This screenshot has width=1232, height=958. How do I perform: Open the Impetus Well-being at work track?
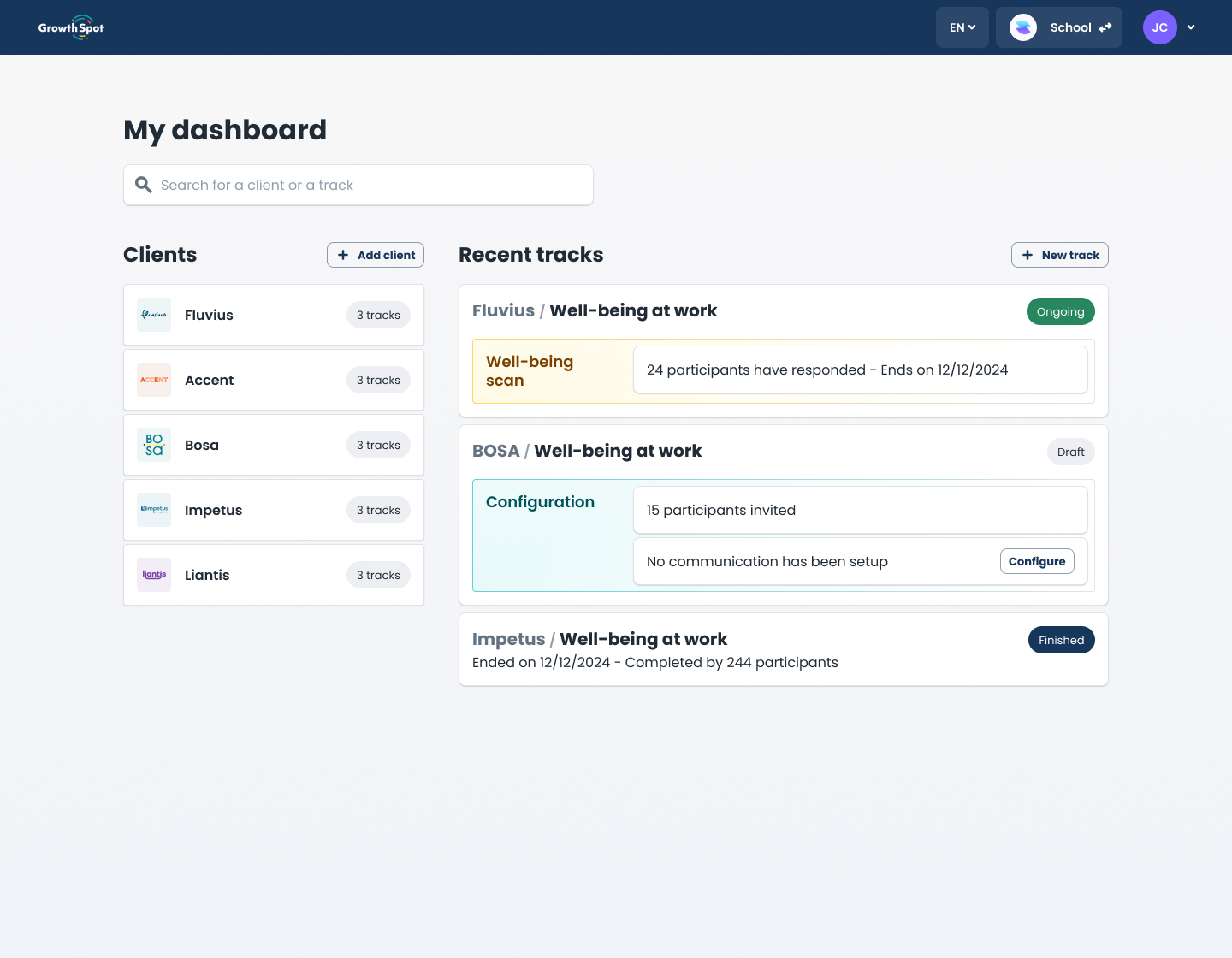pyautogui.click(x=643, y=639)
